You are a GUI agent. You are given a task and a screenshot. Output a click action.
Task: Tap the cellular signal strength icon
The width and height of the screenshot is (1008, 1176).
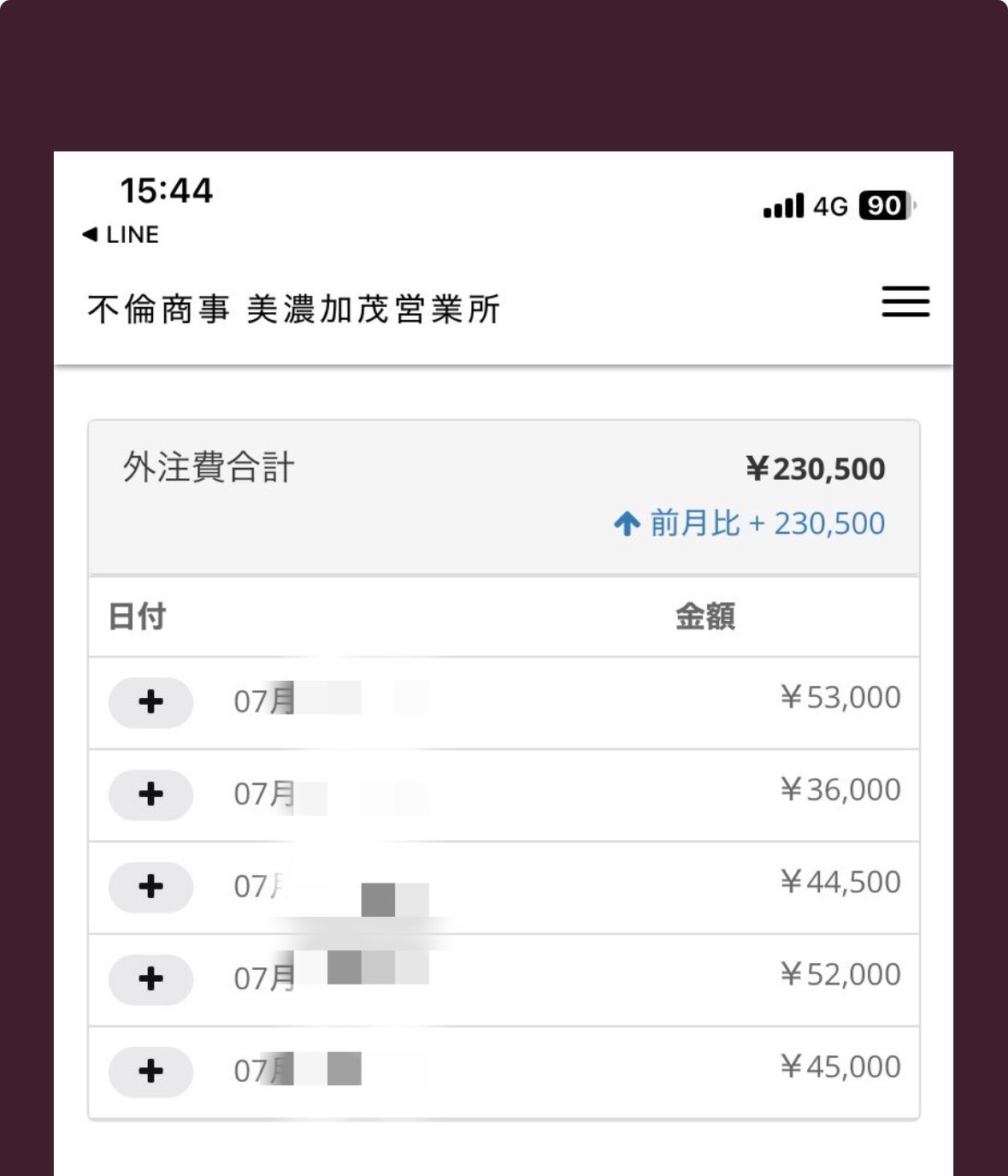783,206
